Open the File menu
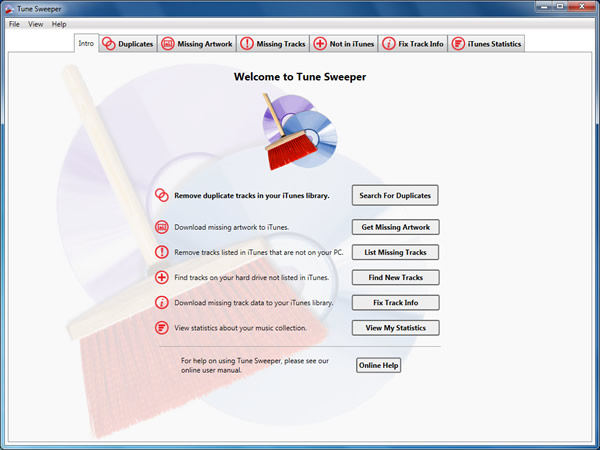 (14, 24)
